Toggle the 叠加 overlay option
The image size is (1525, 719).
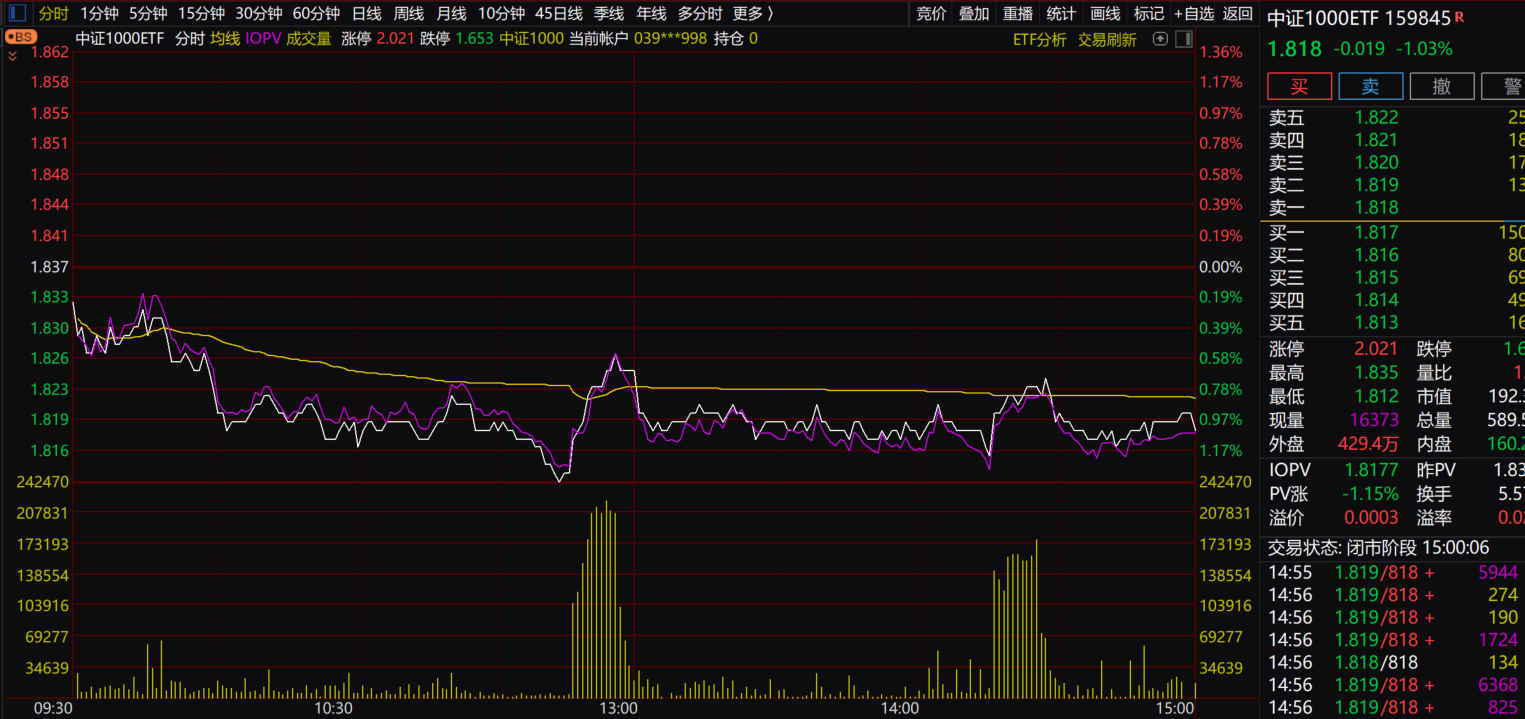(x=974, y=14)
